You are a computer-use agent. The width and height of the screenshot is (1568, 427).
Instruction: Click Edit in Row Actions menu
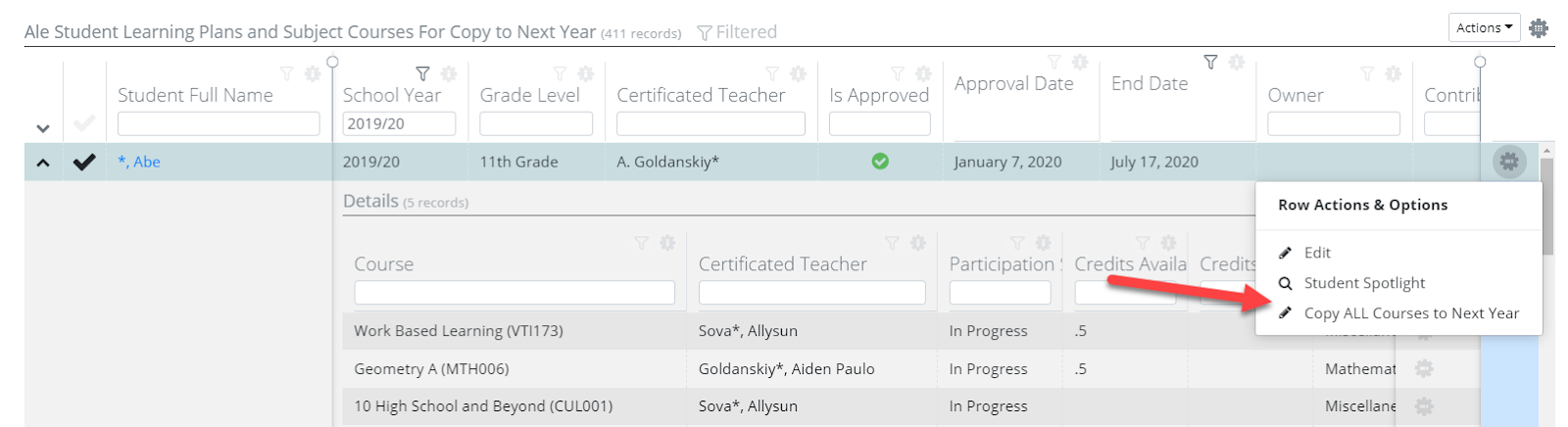pyautogui.click(x=1317, y=253)
